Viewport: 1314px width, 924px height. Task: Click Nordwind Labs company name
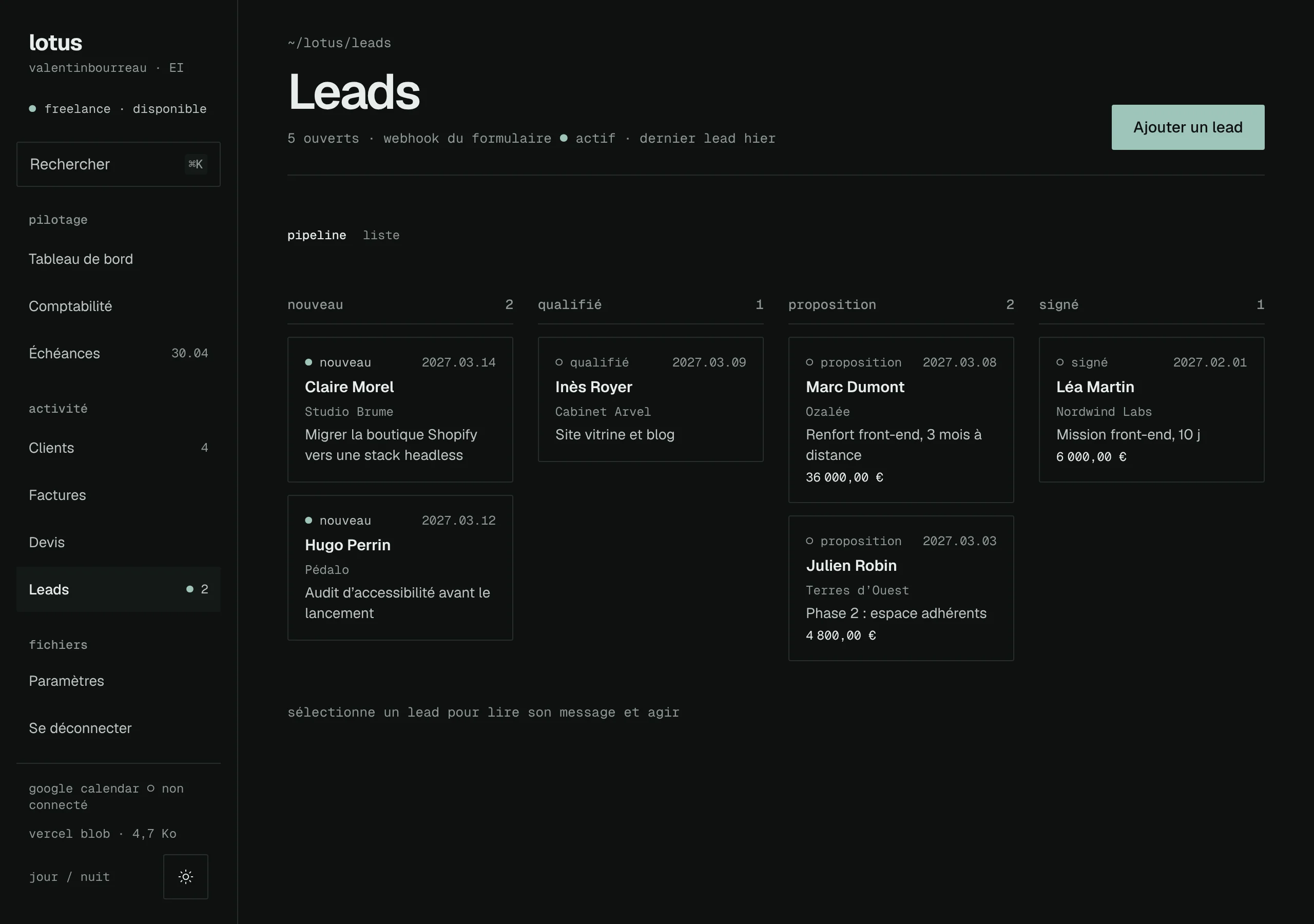[1104, 412]
